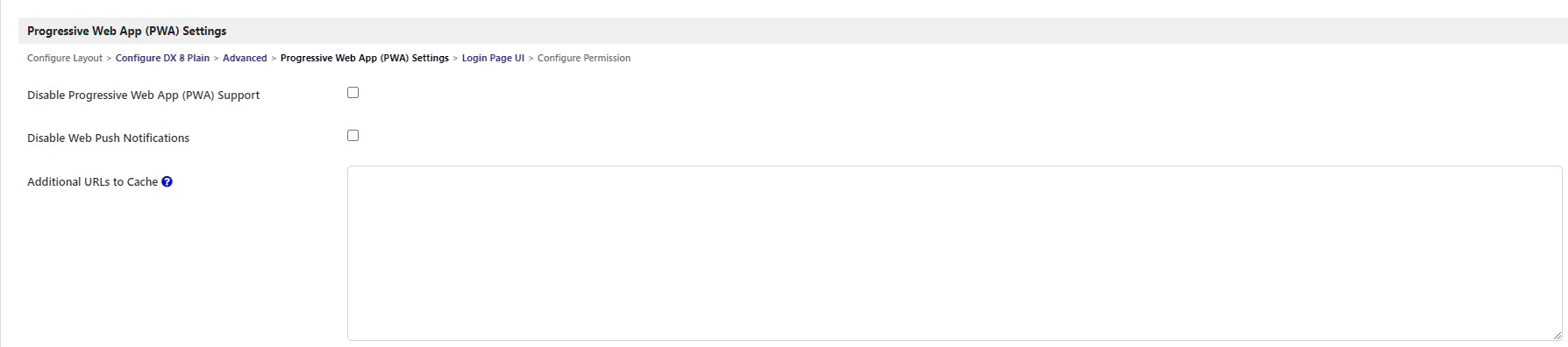Open the Login Page UI breadcrumb link
Screen dimensions: 1568x347
tap(493, 59)
